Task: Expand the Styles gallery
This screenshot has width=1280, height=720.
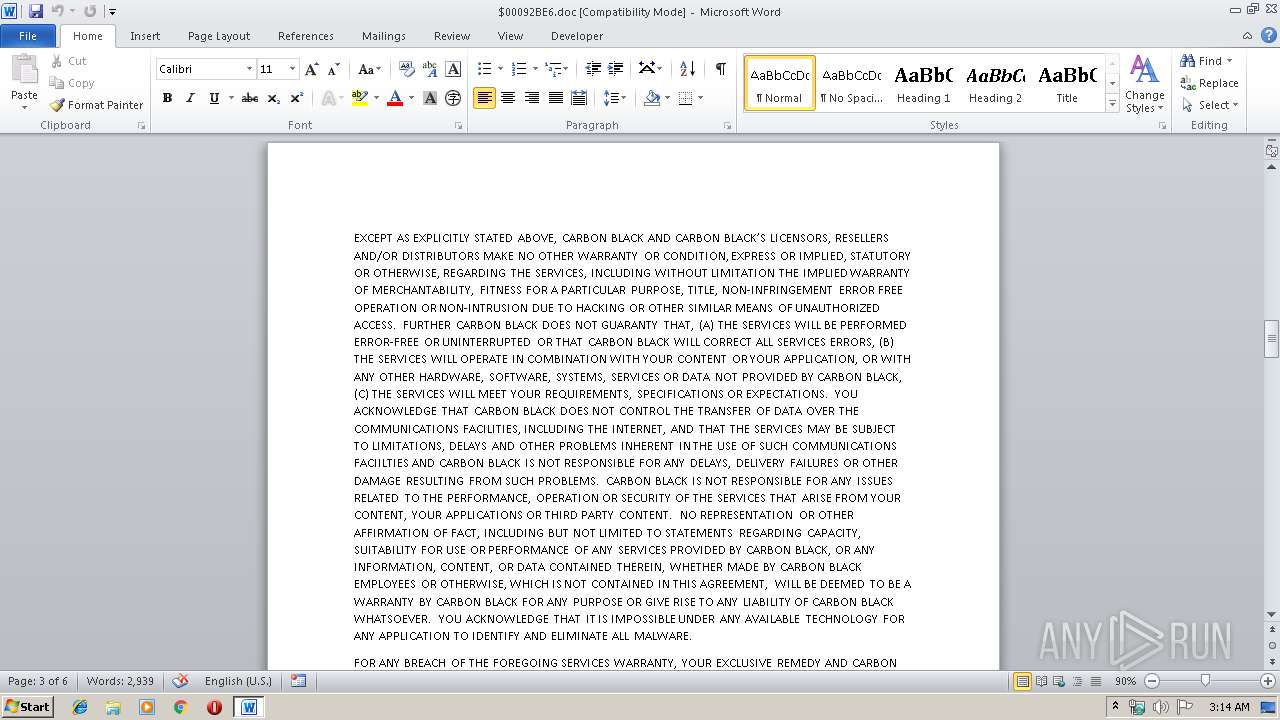Action: click(x=1112, y=104)
